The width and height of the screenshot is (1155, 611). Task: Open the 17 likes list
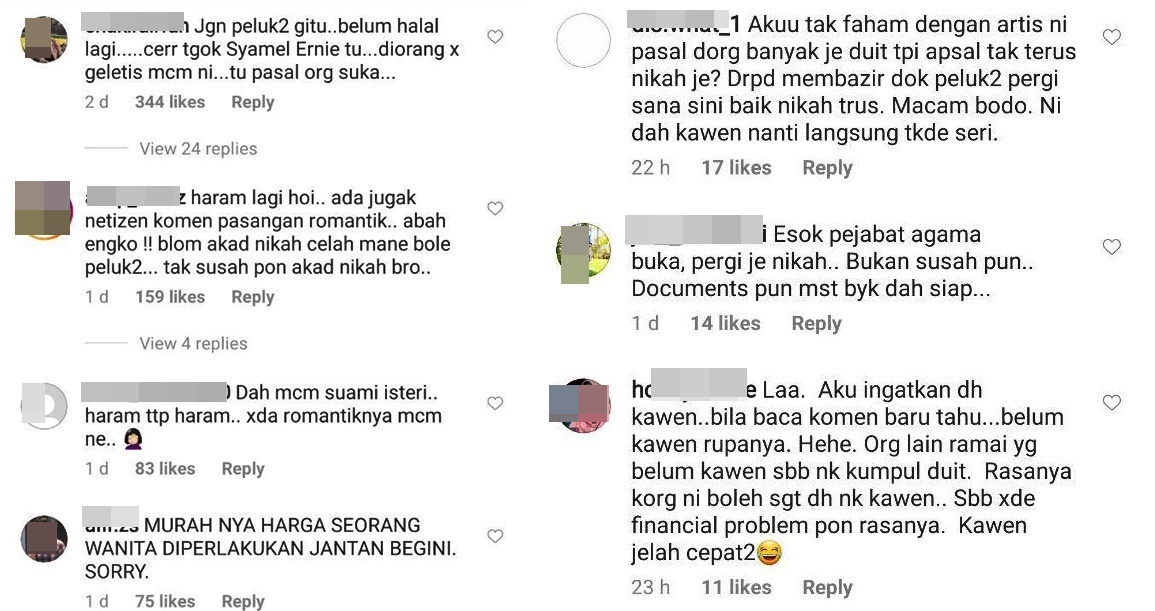[x=736, y=168]
